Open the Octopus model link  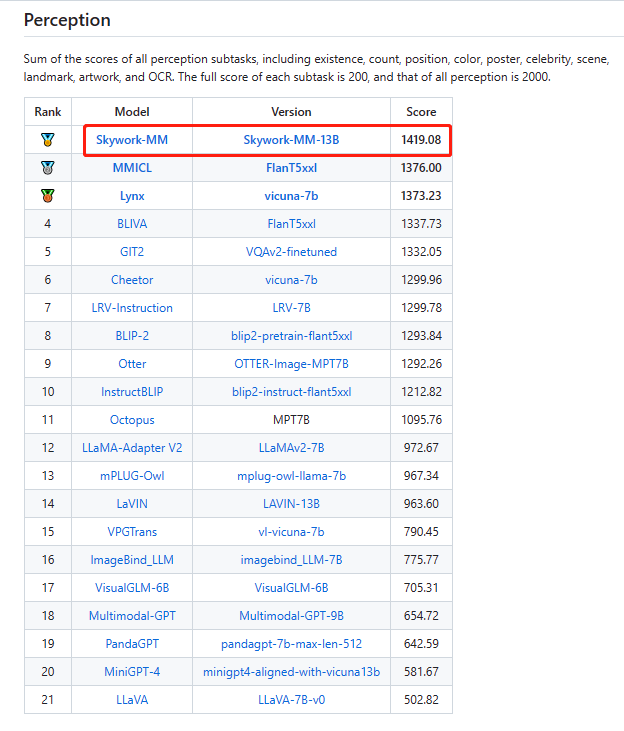132,420
